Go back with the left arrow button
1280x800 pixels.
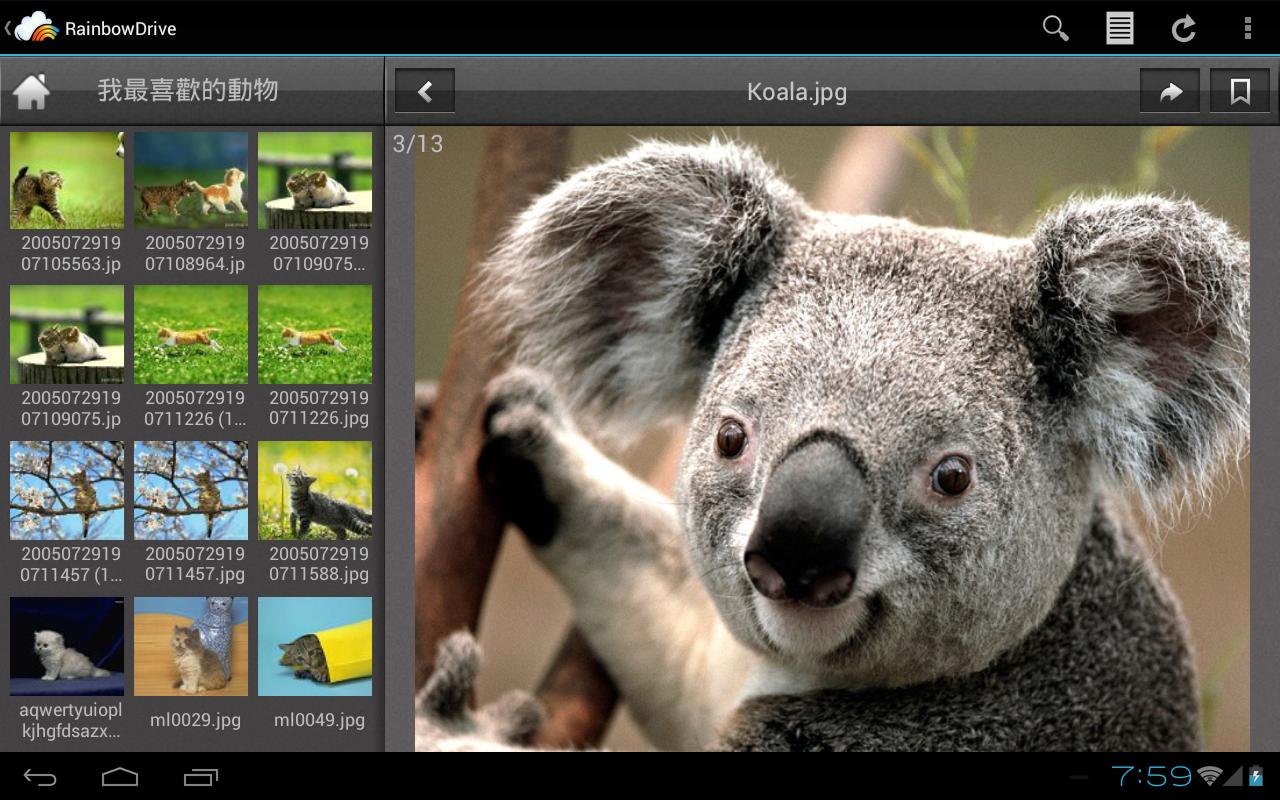[x=425, y=92]
